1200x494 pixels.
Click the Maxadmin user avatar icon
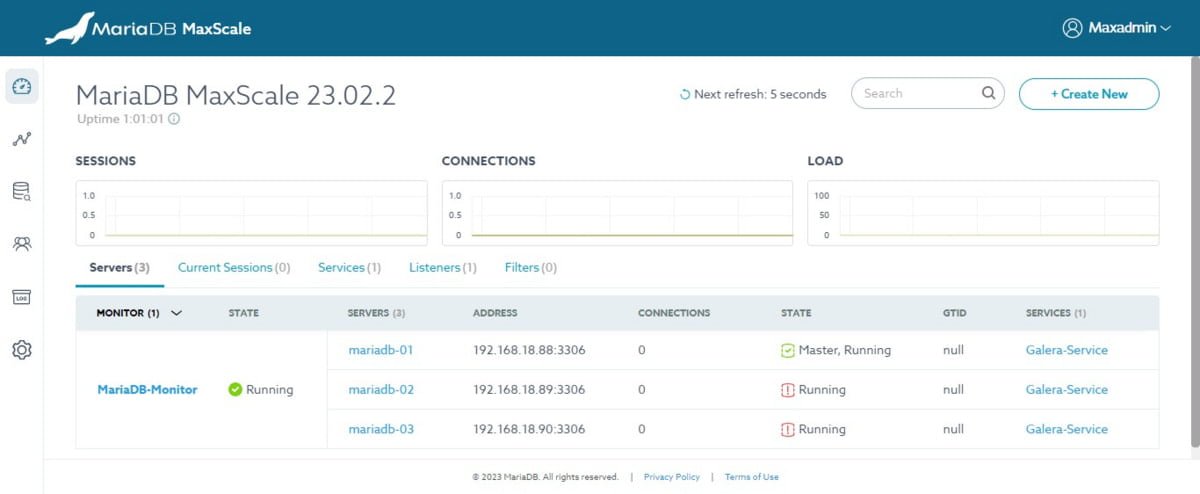(x=1073, y=28)
